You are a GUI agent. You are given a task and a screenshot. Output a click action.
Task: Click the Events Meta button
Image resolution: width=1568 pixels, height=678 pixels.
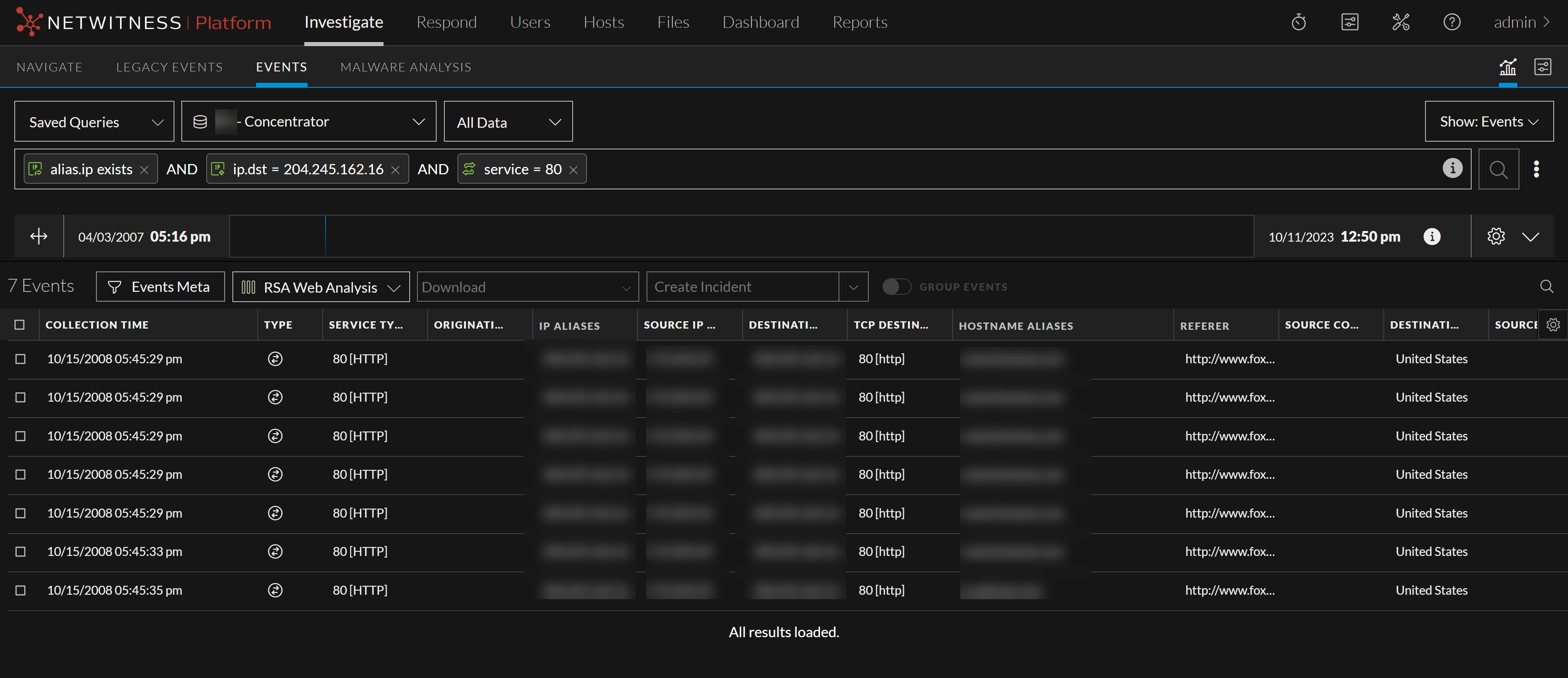click(x=160, y=287)
